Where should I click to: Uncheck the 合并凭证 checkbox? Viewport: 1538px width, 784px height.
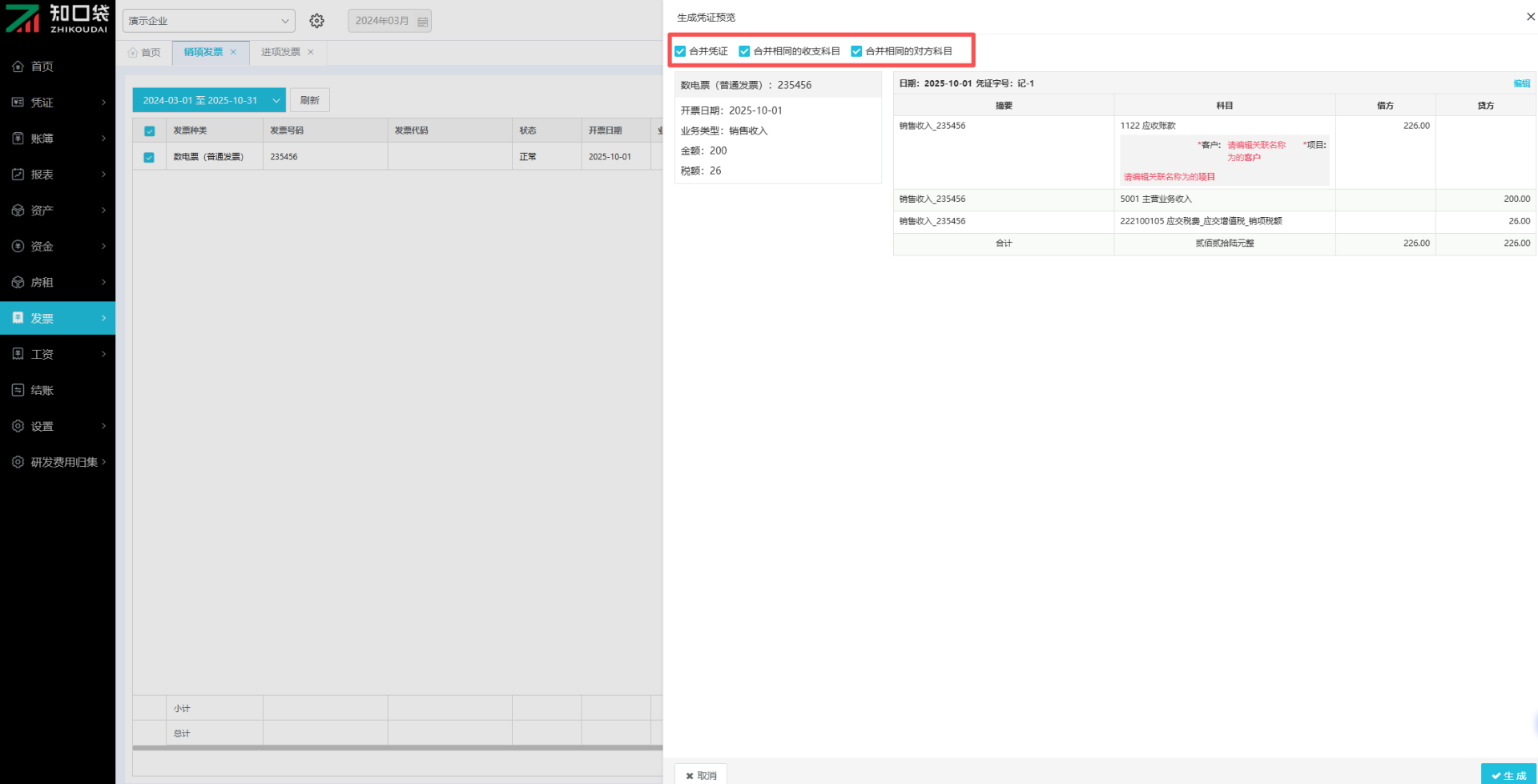click(680, 51)
